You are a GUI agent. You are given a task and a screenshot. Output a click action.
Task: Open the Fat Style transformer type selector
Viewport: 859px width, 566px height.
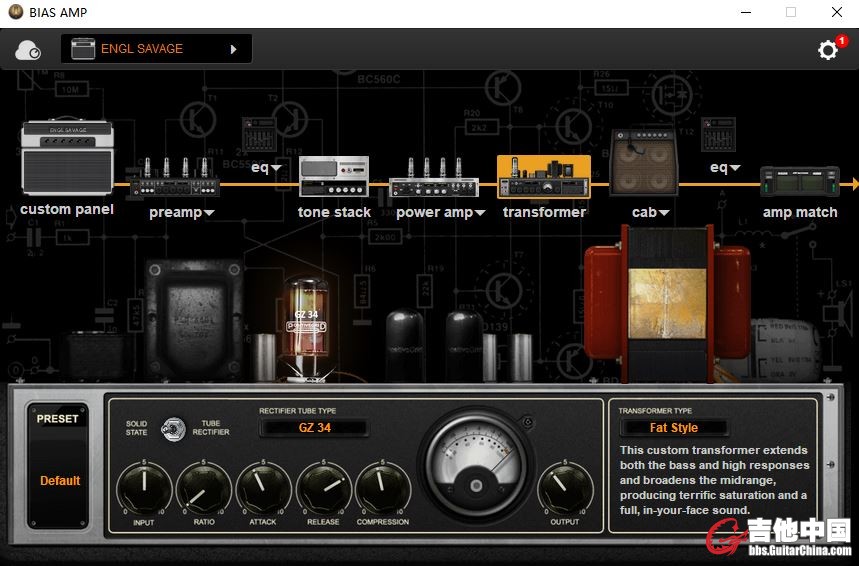click(x=673, y=428)
